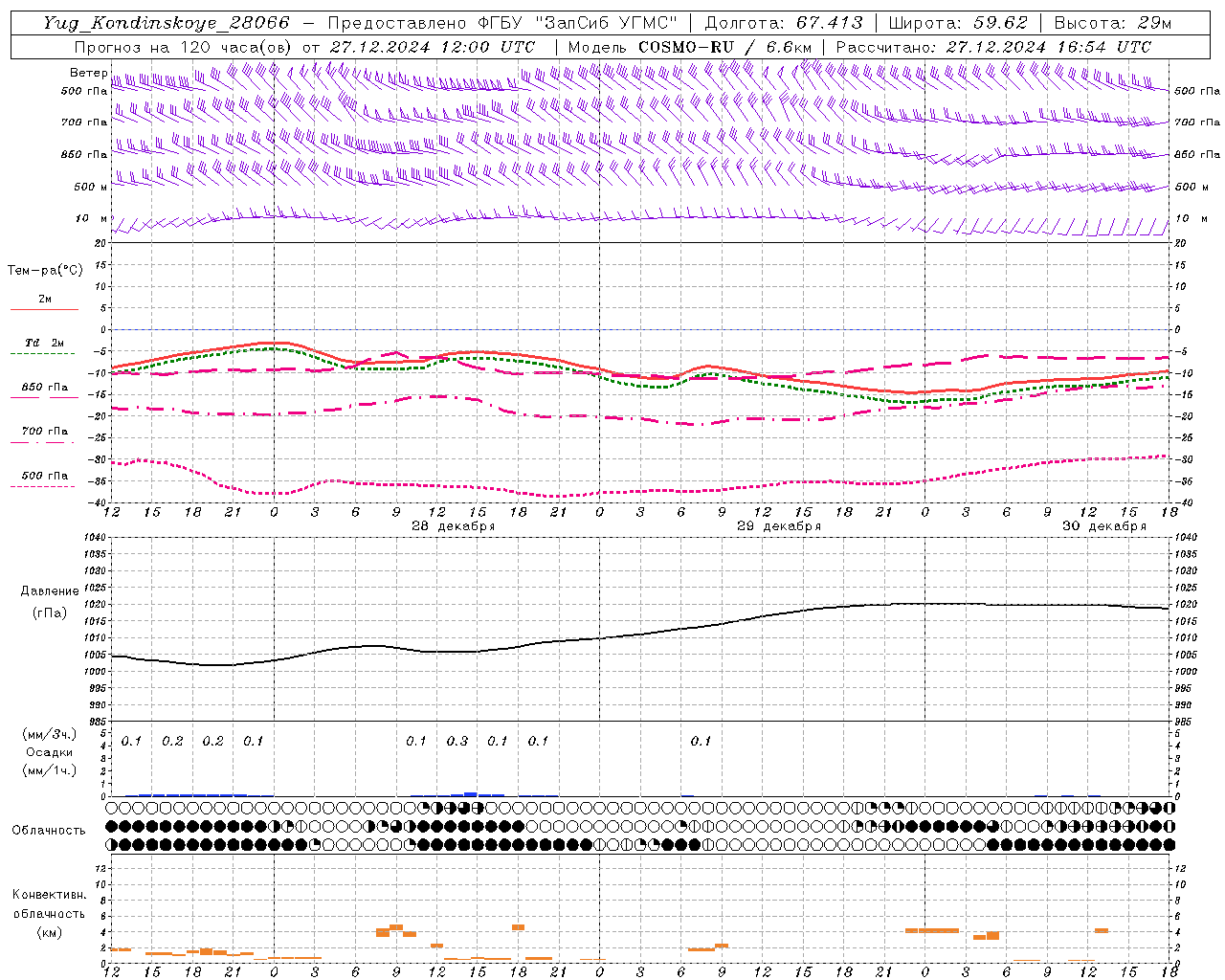
Task: Click the Td 2м dew point legend entry
Action: 44,343
